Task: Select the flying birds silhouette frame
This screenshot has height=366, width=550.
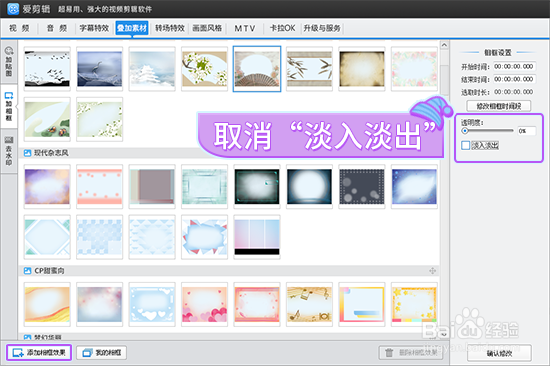Action: [x=47, y=69]
